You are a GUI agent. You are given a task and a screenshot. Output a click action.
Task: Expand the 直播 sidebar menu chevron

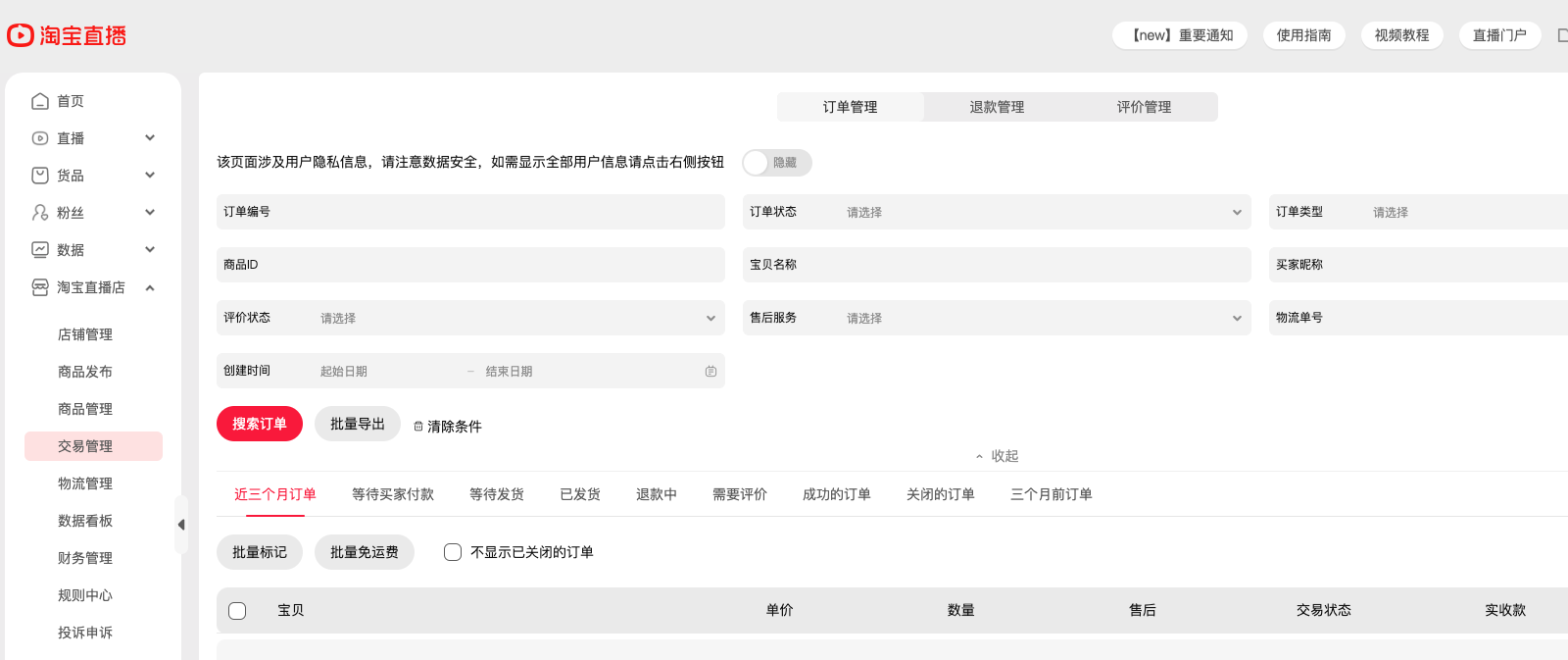pos(150,138)
